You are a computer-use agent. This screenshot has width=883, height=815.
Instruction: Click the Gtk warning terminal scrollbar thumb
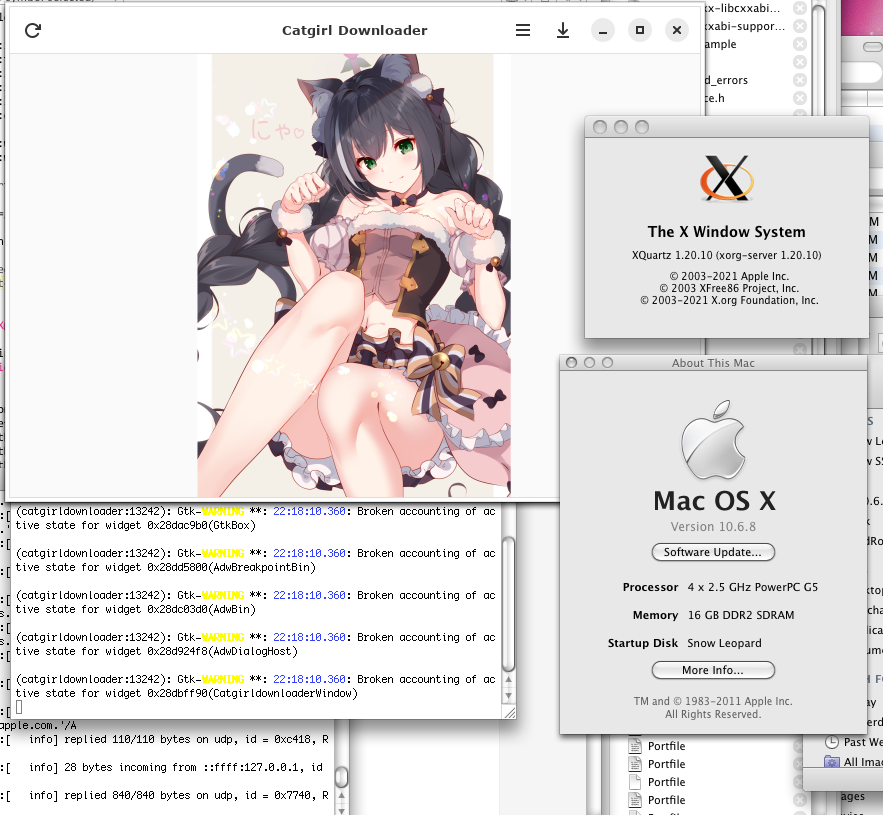pos(508,604)
